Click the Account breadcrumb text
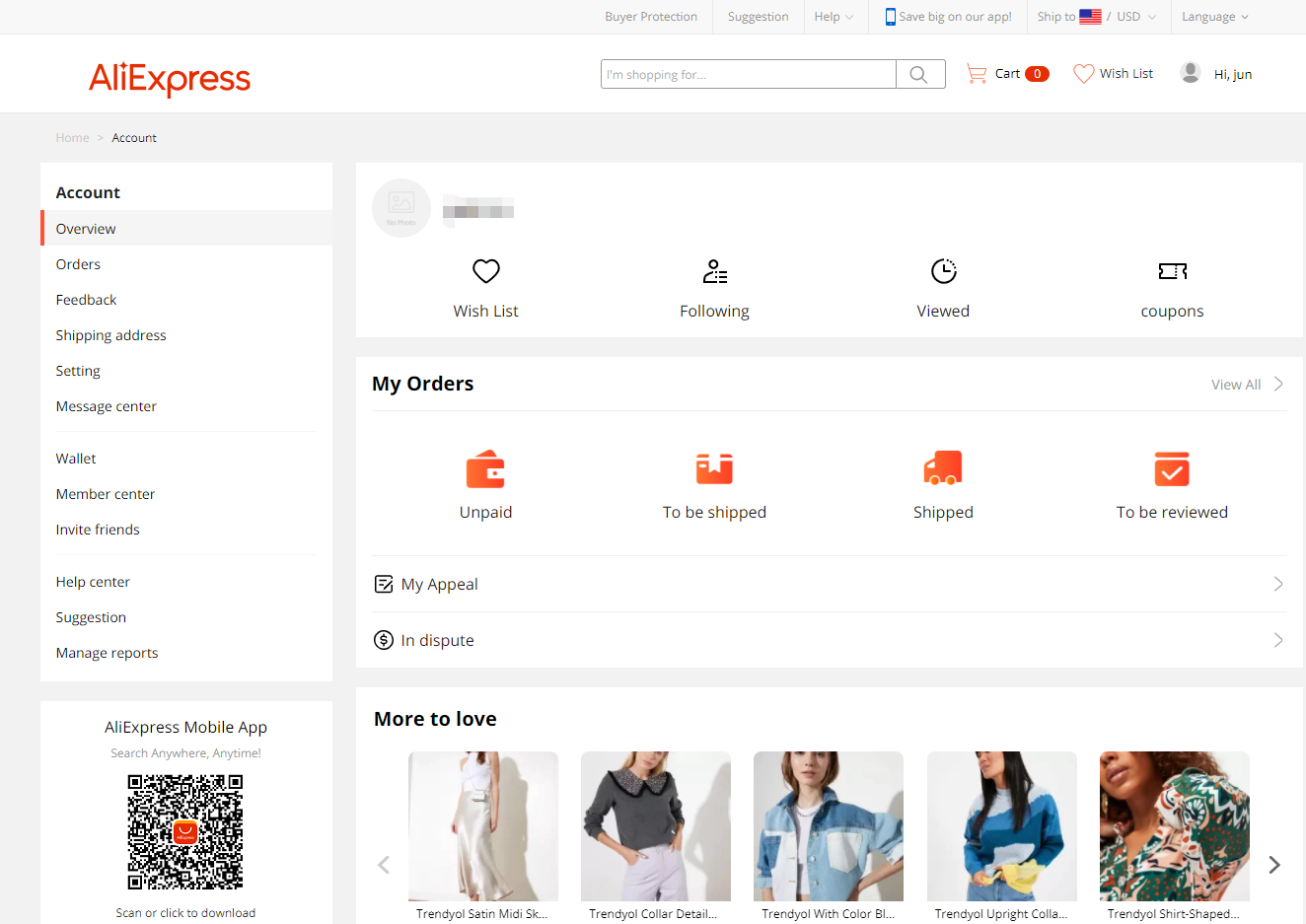This screenshot has width=1306, height=924. 134,138
